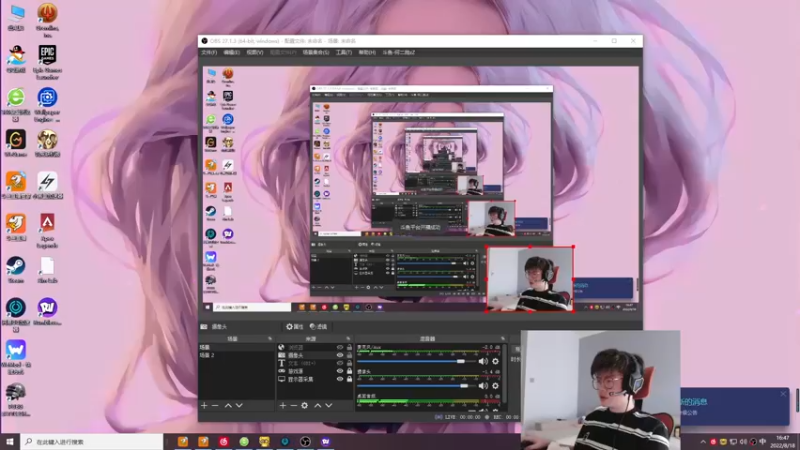Select the 显示器采集 monitor source icon

pos(281,380)
